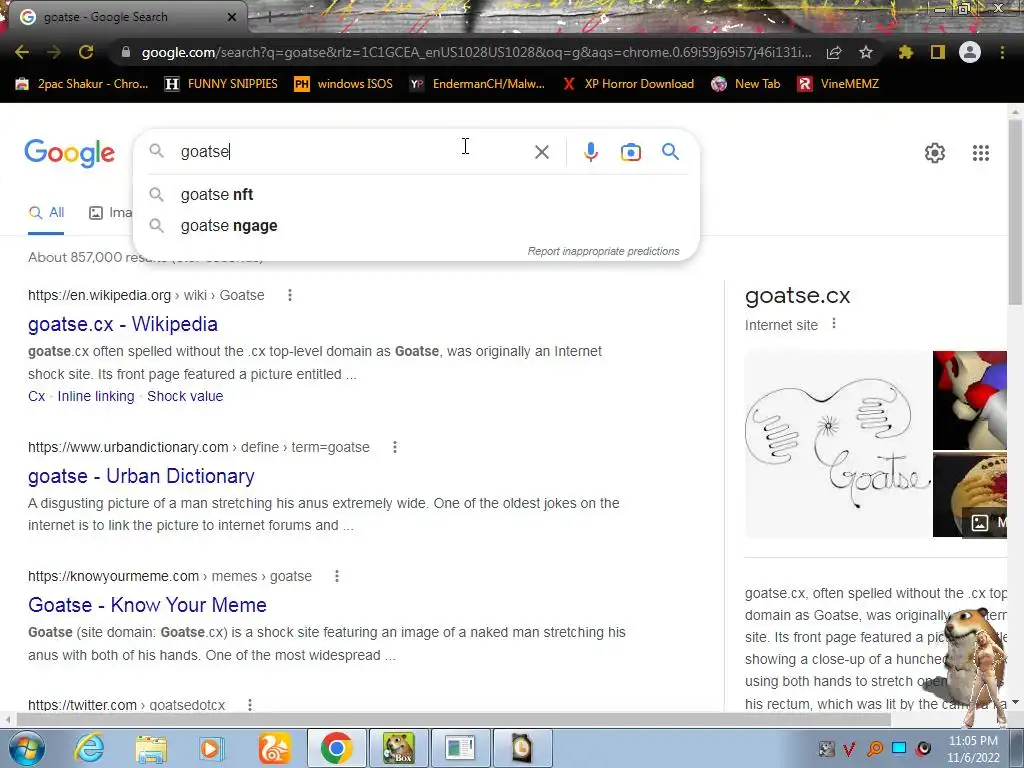
Task: Clear the search box with X
Action: point(541,152)
